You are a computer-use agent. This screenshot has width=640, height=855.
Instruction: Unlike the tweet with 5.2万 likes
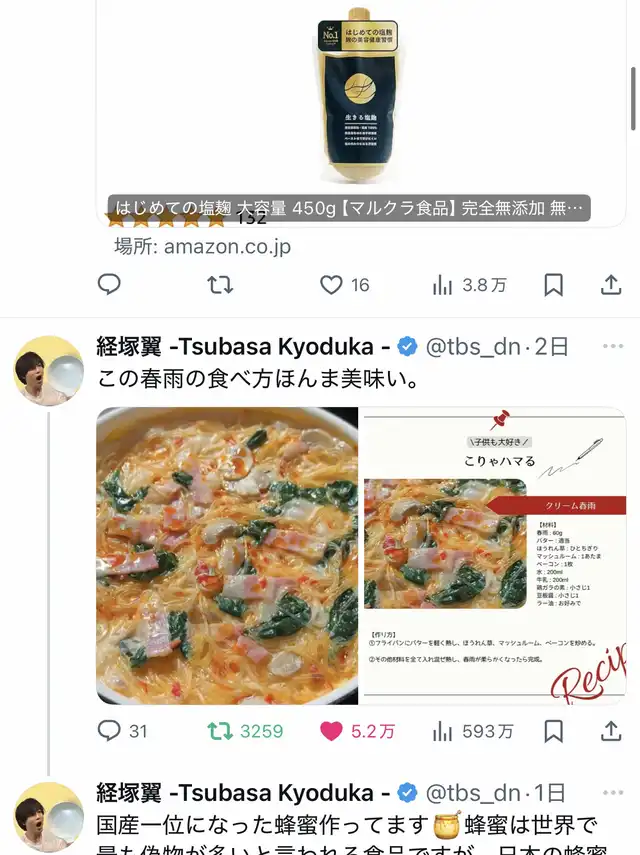pos(357,731)
